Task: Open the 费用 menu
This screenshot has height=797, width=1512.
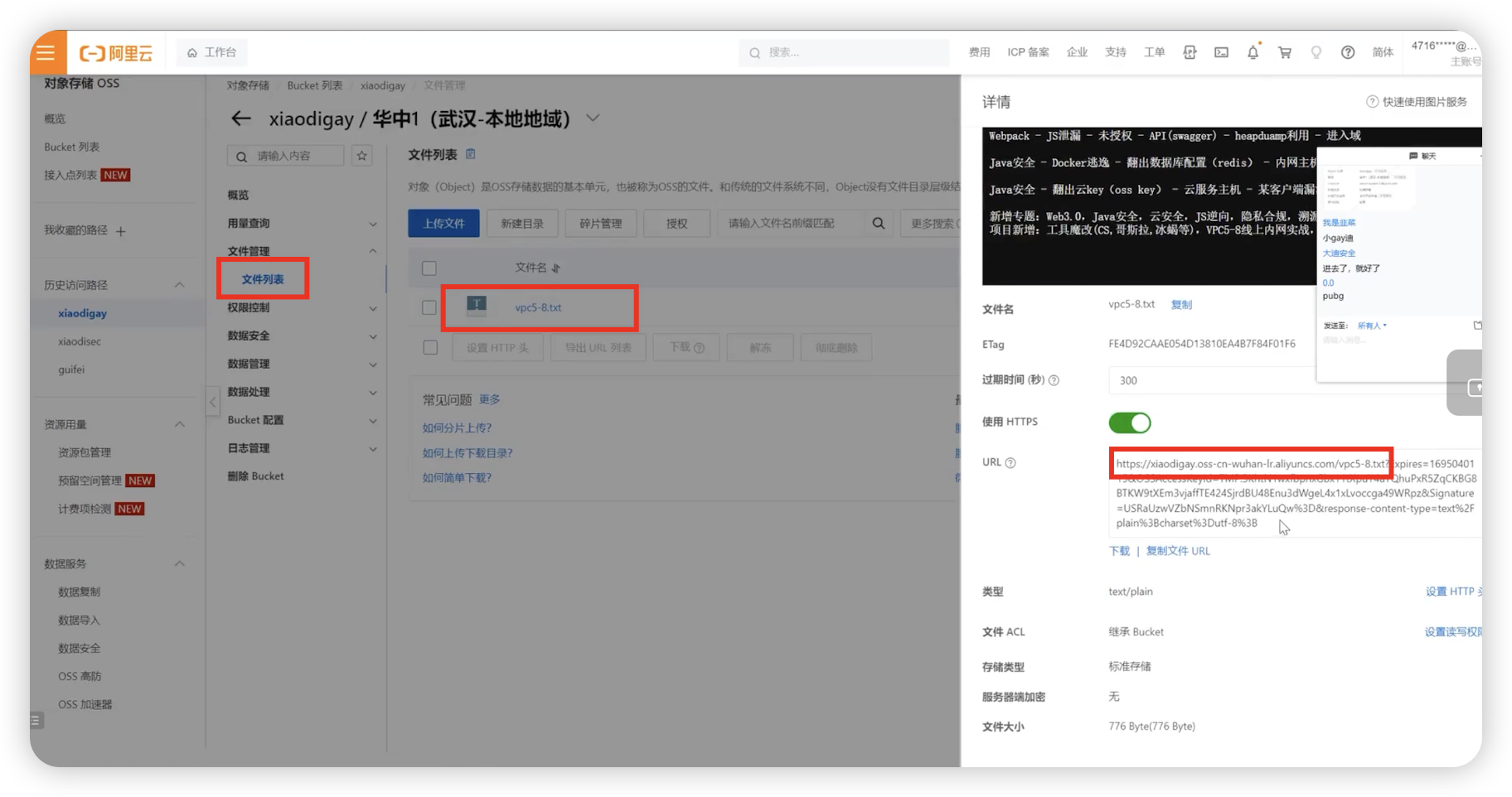Action: coord(979,52)
